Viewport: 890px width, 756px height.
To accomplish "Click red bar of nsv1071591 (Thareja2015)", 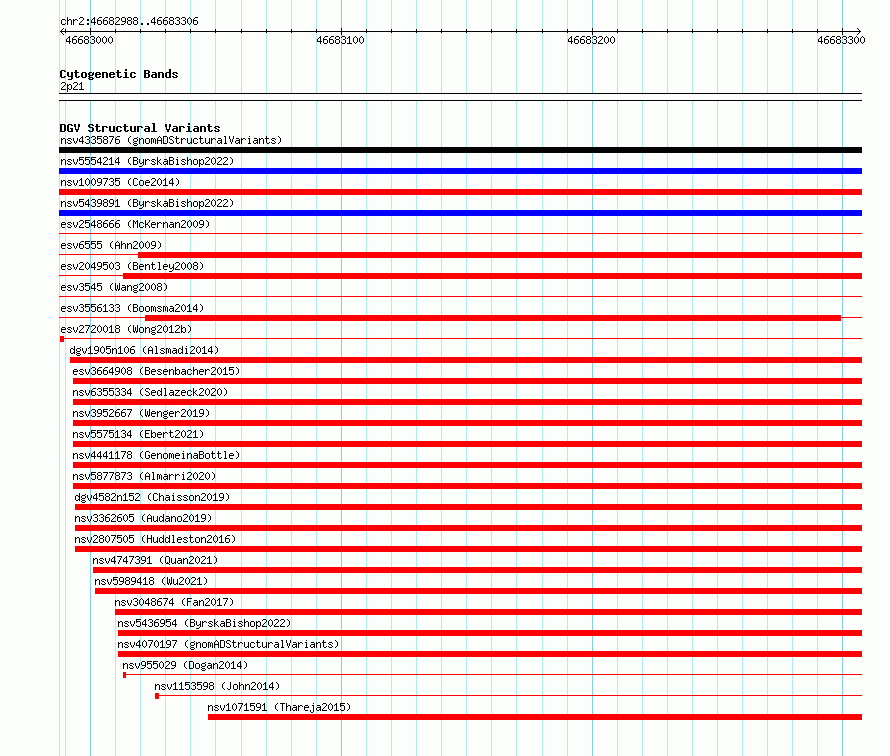I will pos(535,717).
